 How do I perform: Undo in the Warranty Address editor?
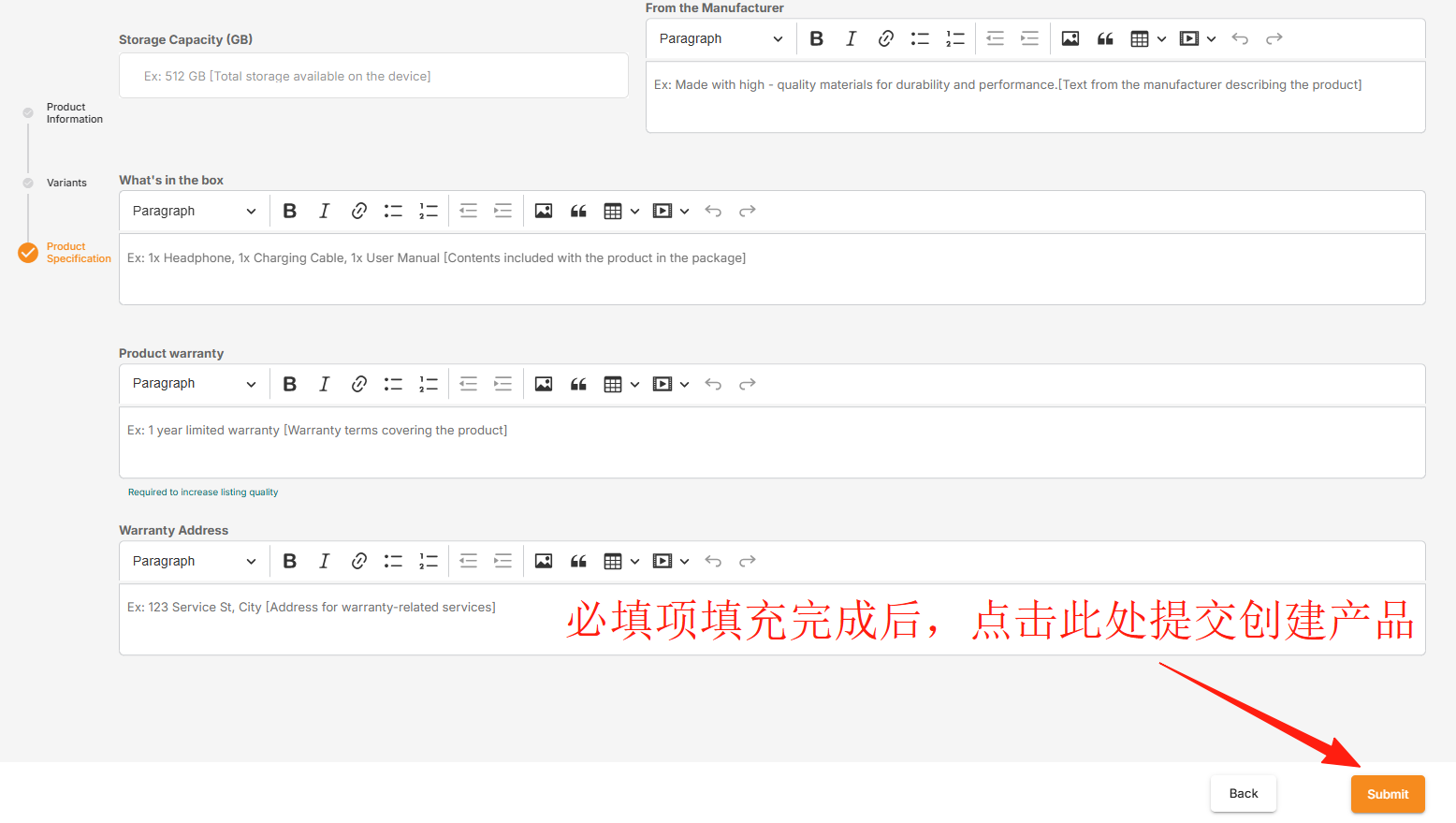(713, 561)
